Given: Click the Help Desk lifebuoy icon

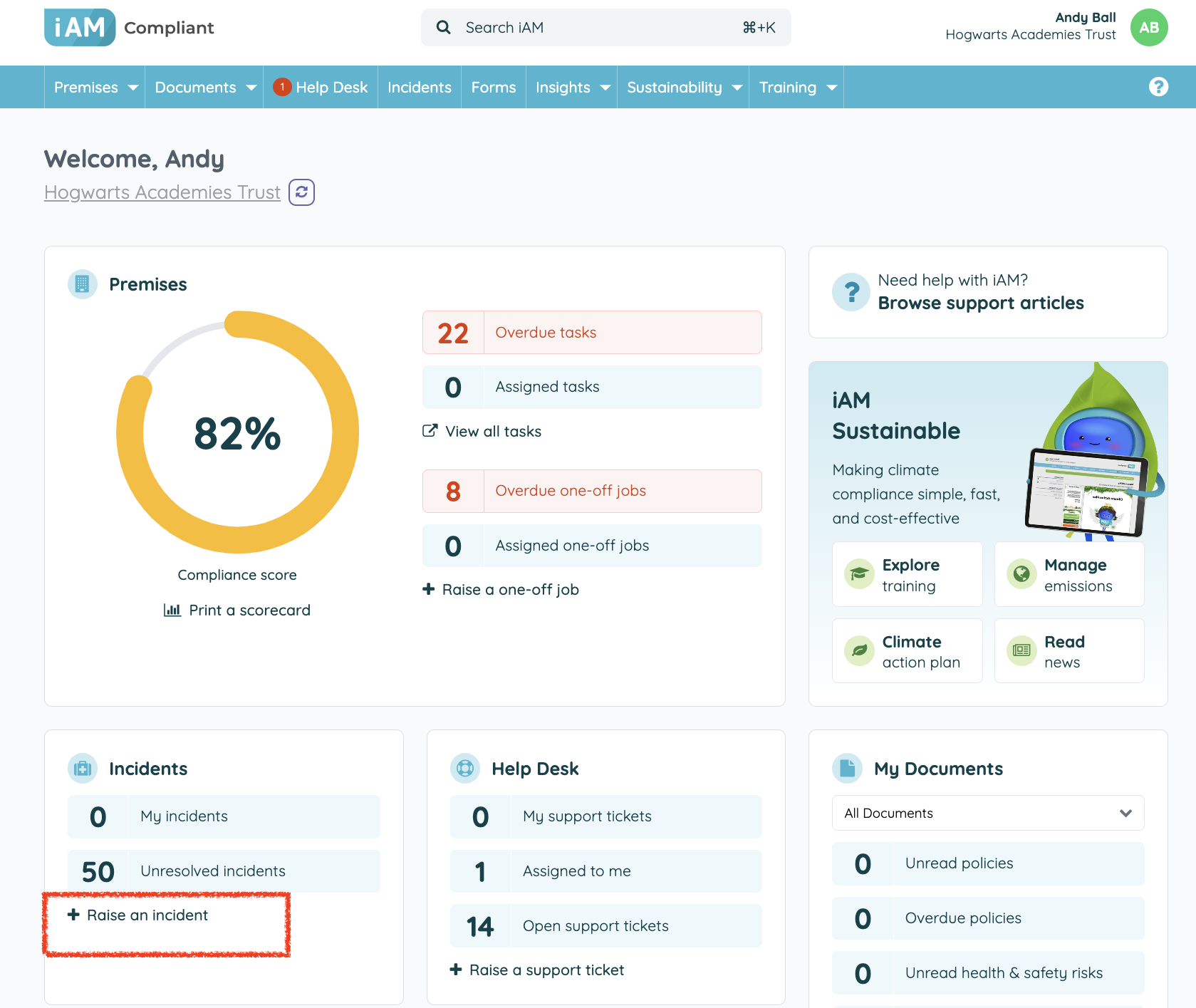Looking at the screenshot, I should (x=465, y=769).
